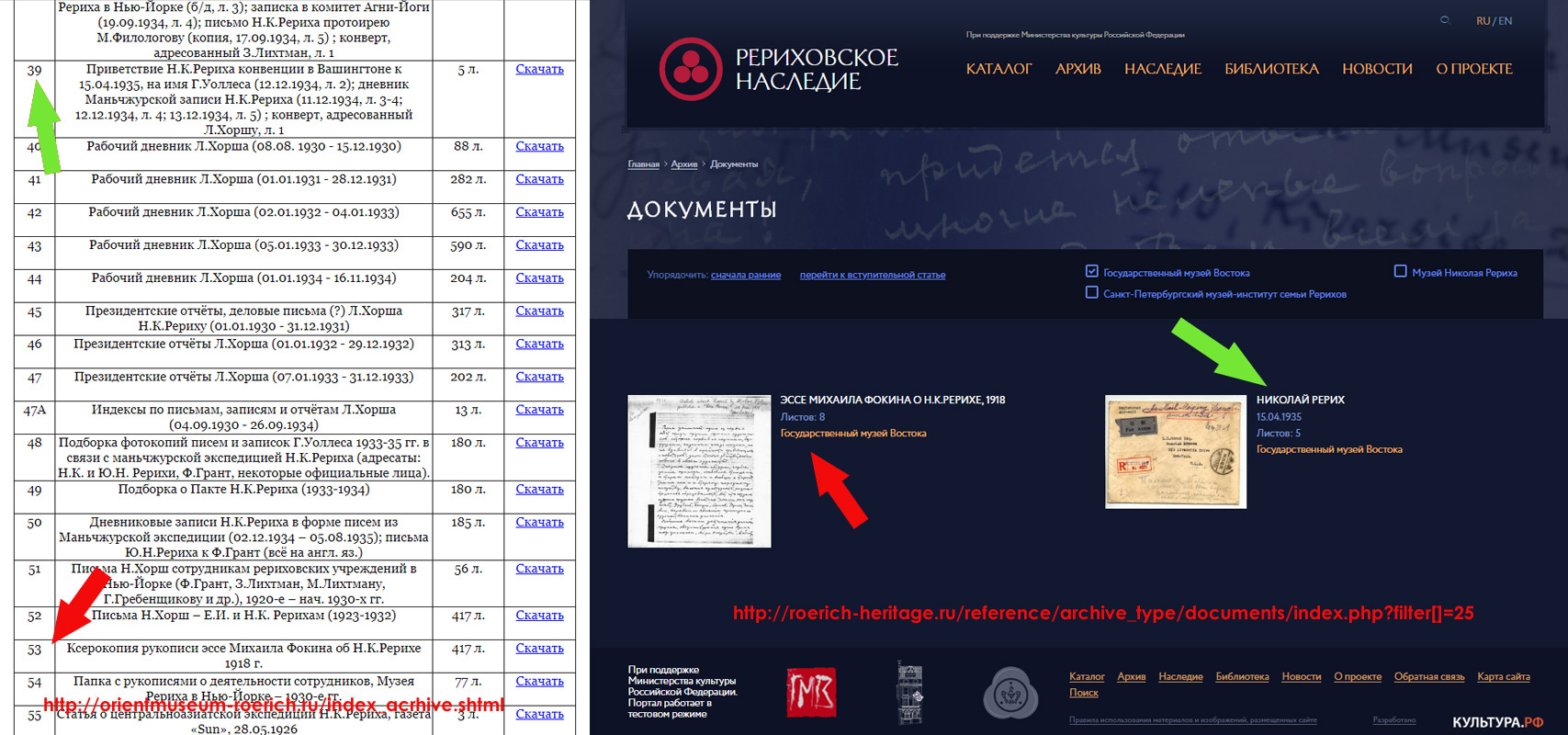Click the ДОКУМЕНТЫ page heading

point(702,210)
